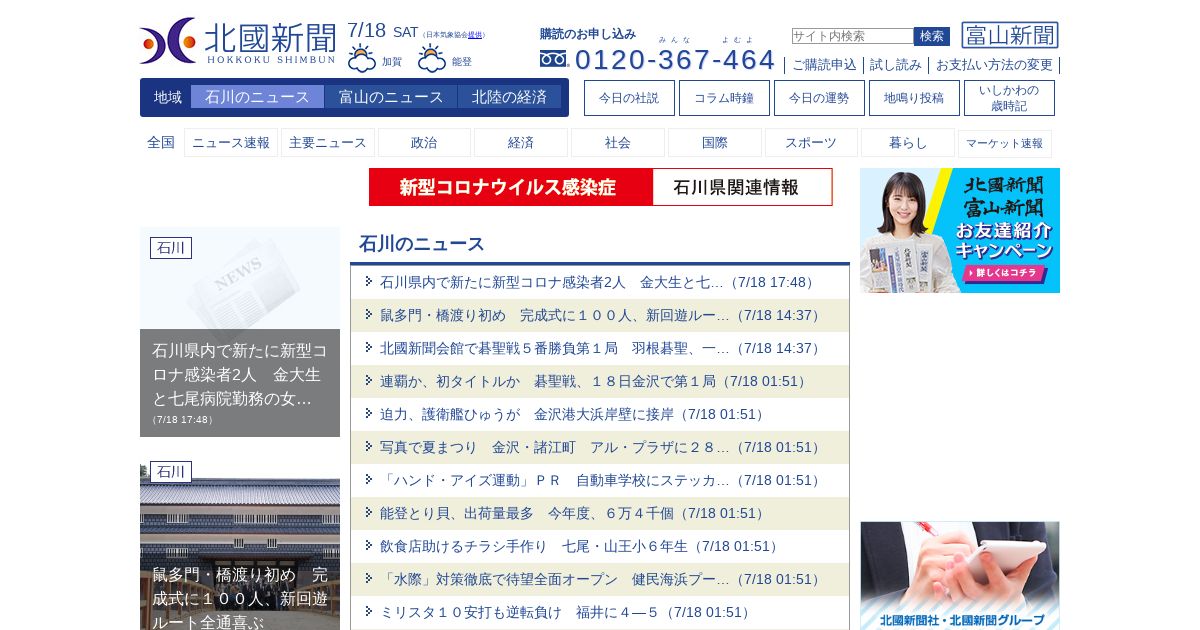Click the 石川のニュース section heading
Viewport: 1200px width, 630px height.
click(422, 243)
